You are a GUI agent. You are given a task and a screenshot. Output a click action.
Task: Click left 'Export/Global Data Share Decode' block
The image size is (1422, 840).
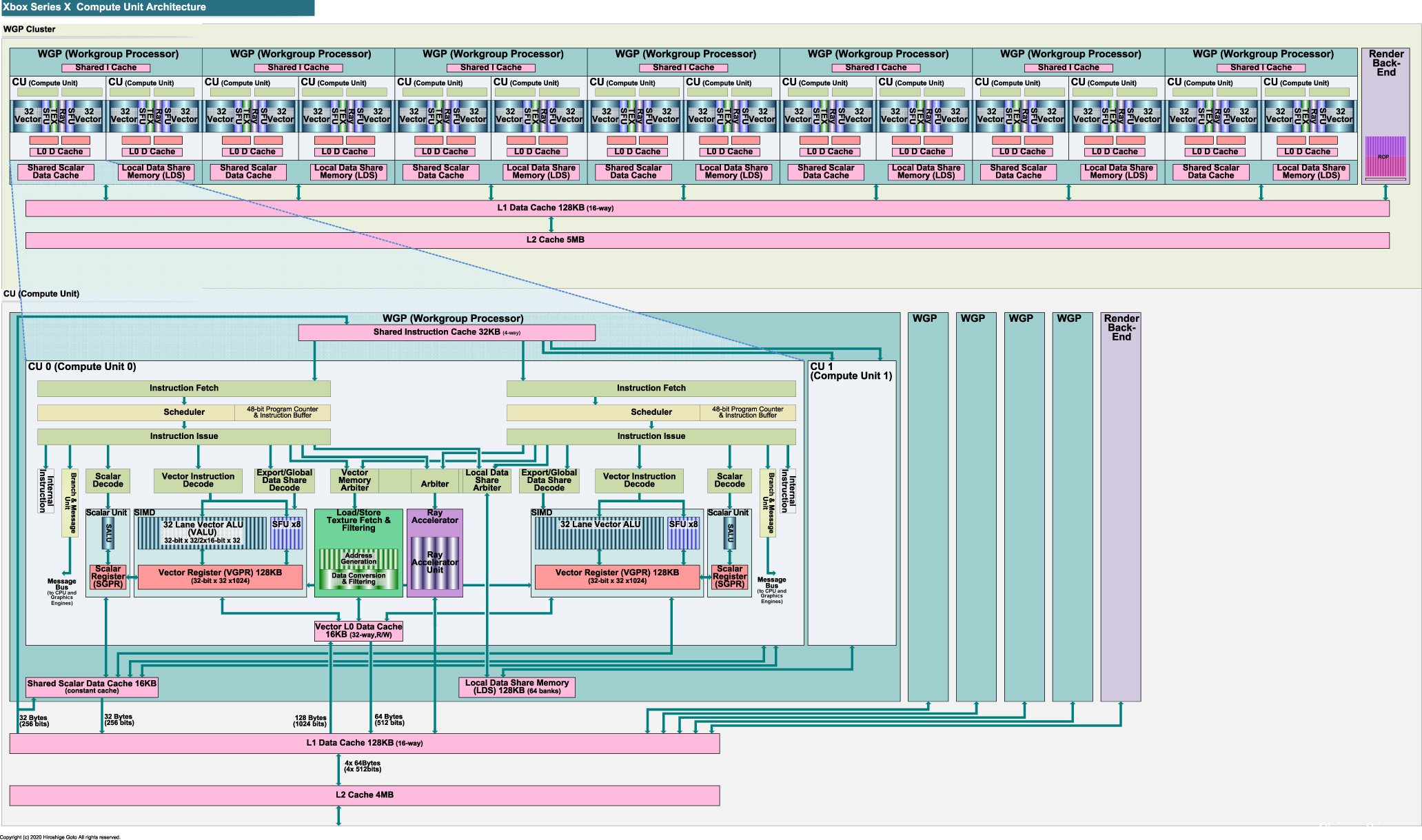284,480
